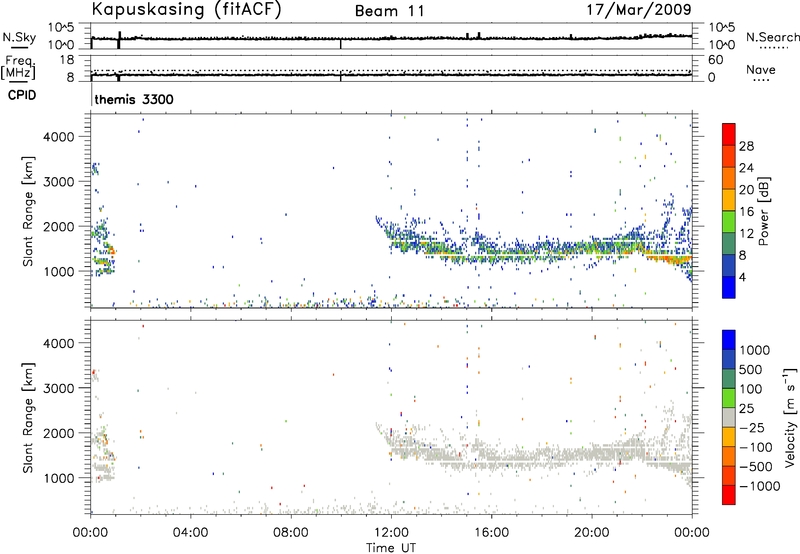Click the "28" value on Power scale
800x554 pixels.
click(746, 146)
